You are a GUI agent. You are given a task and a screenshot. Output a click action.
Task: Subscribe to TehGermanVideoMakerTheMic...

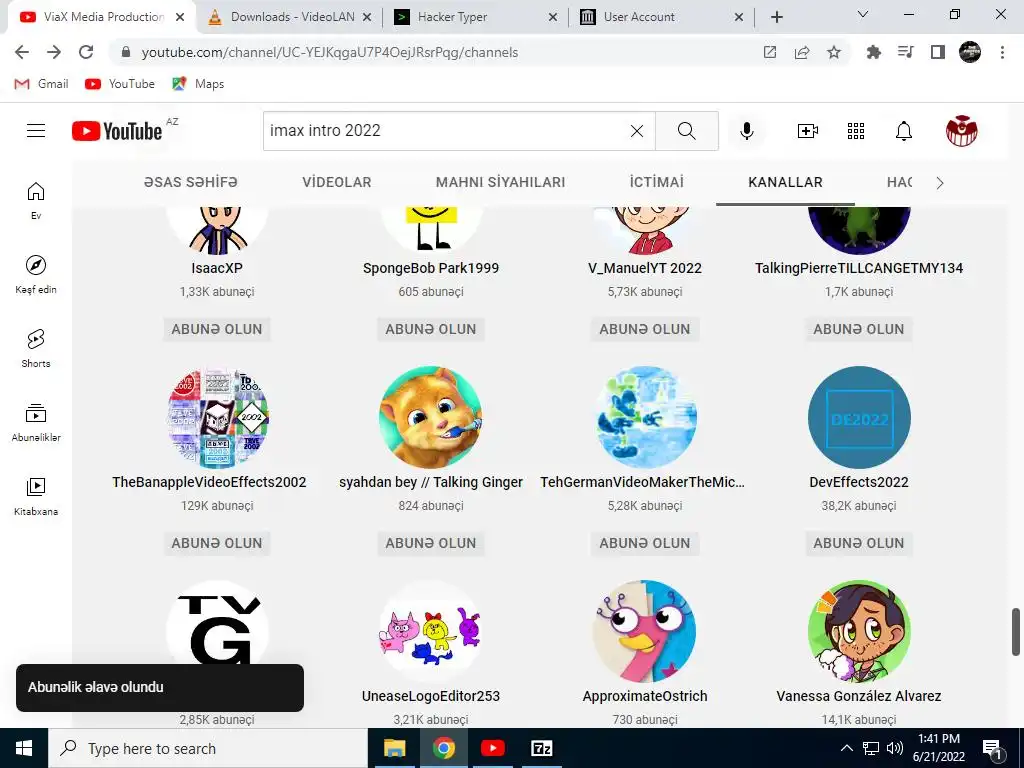(645, 543)
